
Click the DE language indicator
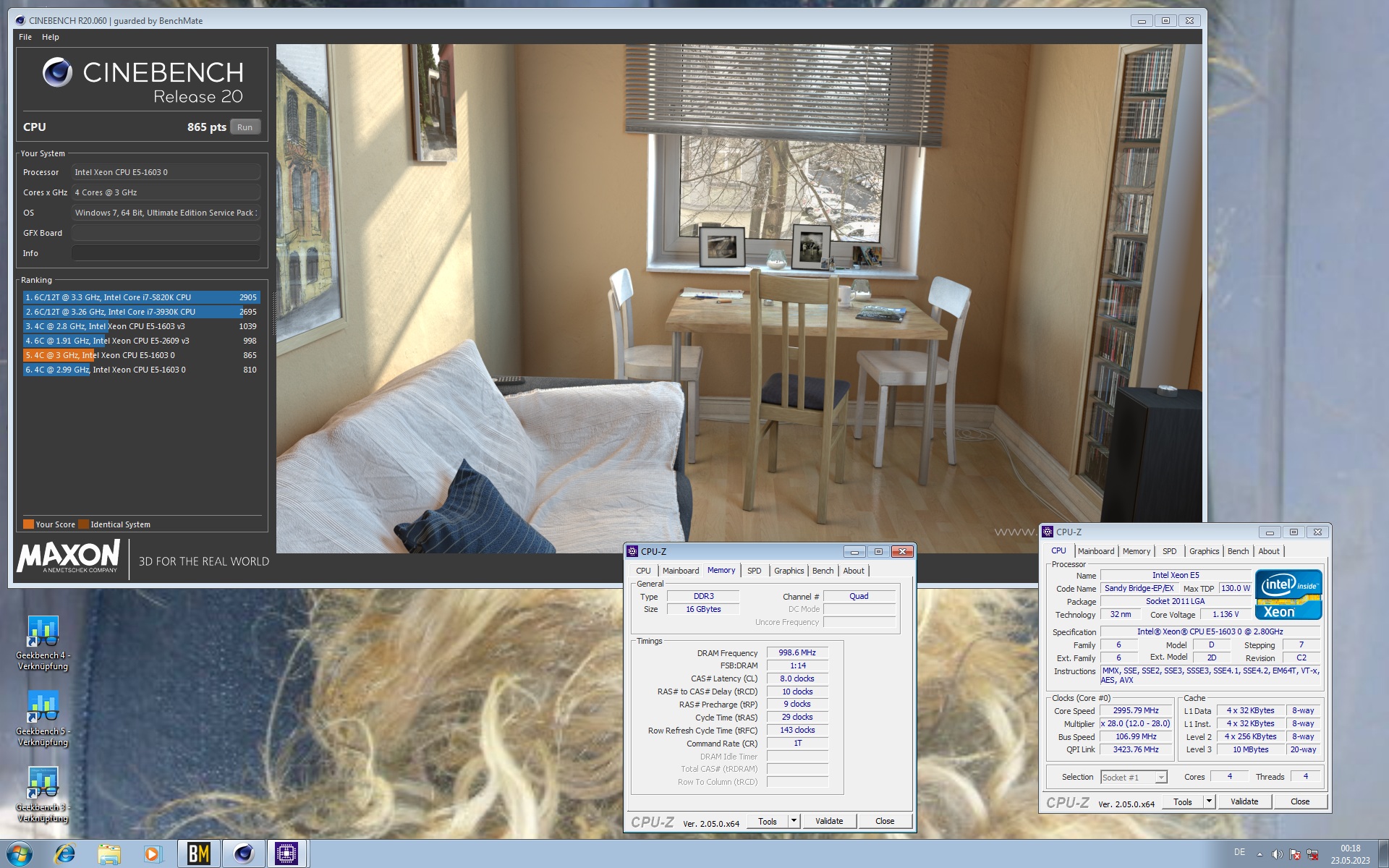(x=1239, y=852)
